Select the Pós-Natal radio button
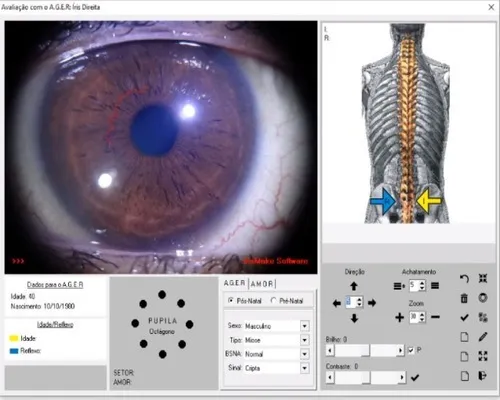This screenshot has height=400, width=500. point(231,300)
